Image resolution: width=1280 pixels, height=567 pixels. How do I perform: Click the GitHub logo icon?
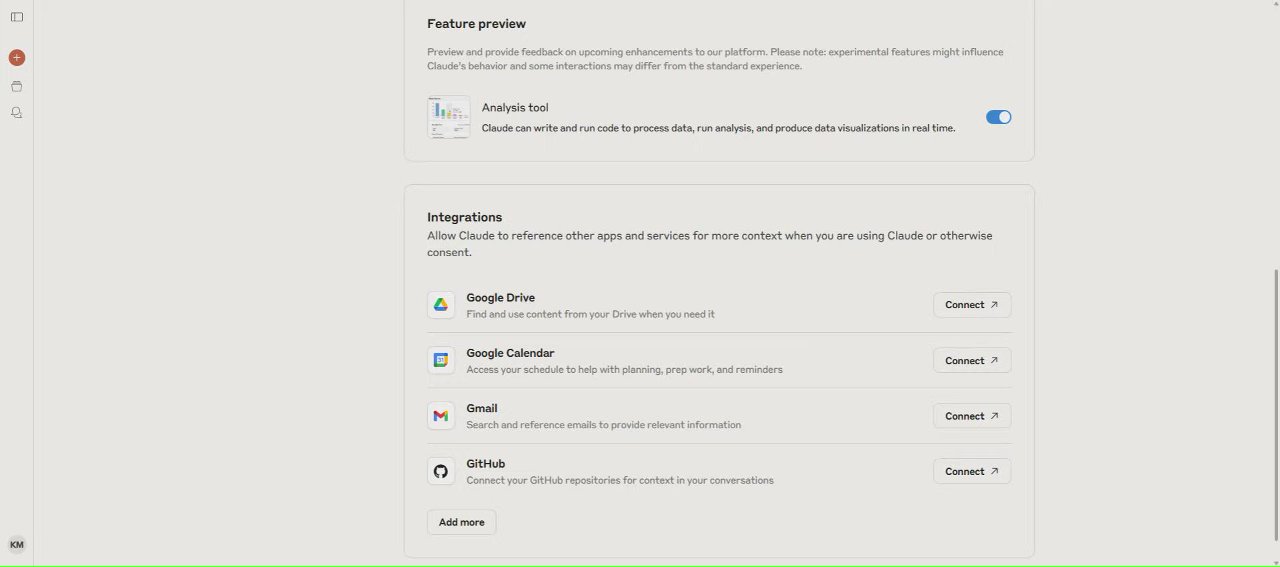[441, 471]
